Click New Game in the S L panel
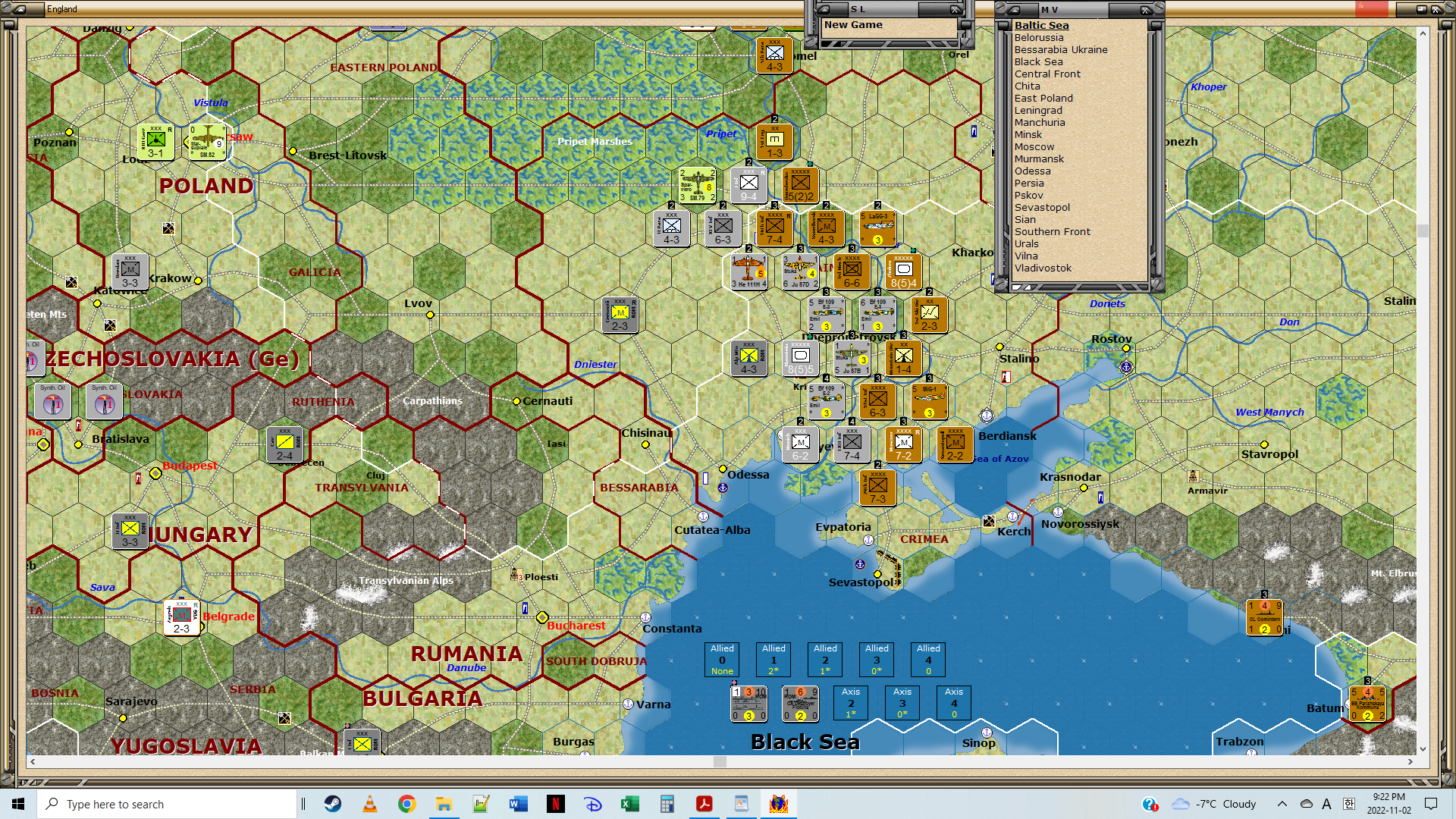Viewport: 1456px width, 819px height. (x=853, y=24)
